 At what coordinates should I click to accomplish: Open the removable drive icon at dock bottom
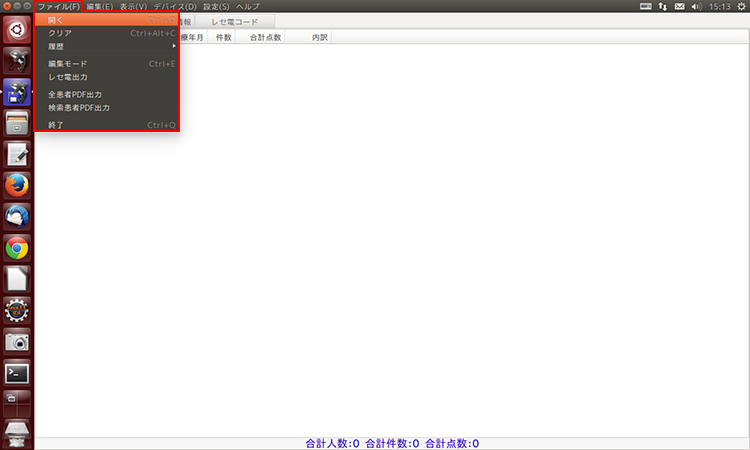pos(17,434)
